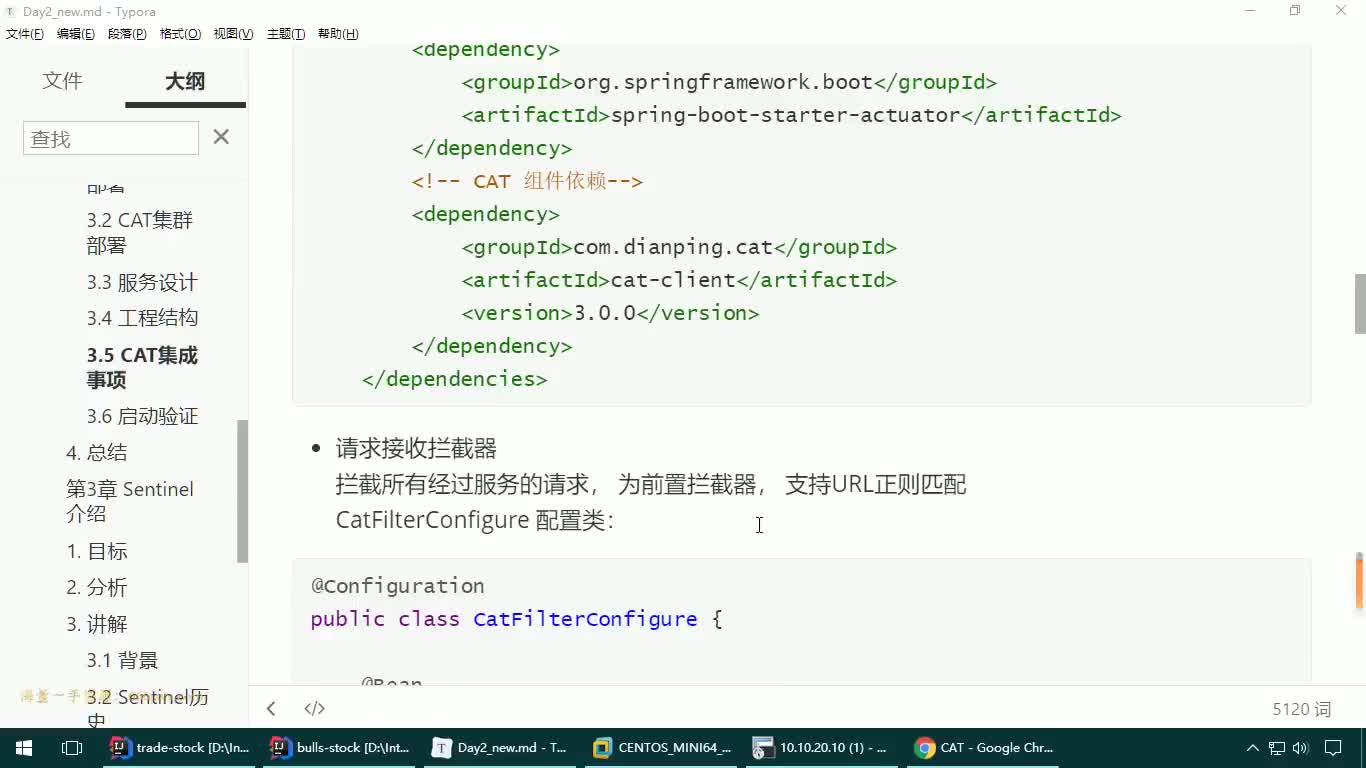
Task: Click the document vertical scrollbar thumb
Action: click(x=1360, y=303)
